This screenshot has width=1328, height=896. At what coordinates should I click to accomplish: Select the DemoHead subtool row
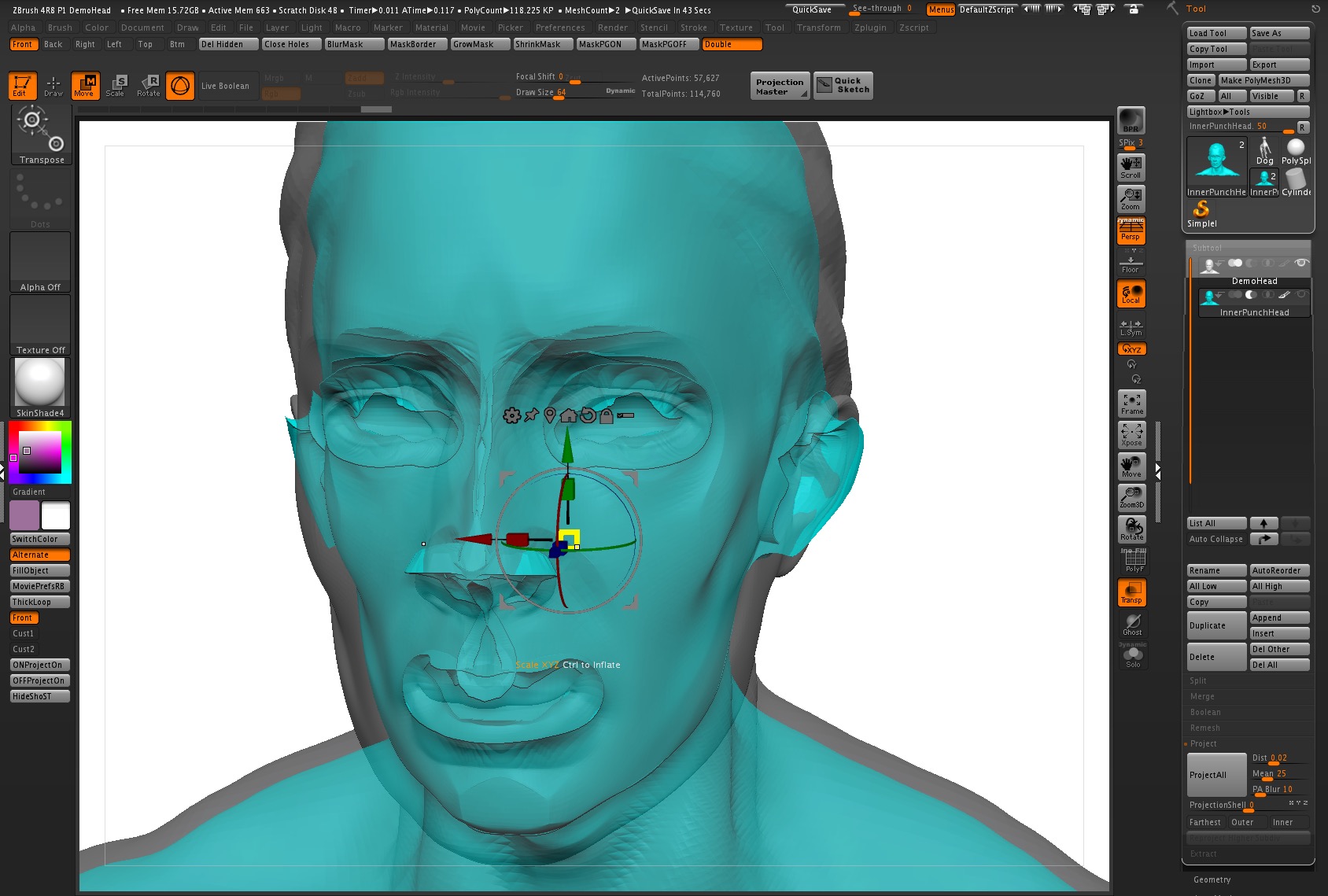point(1254,271)
